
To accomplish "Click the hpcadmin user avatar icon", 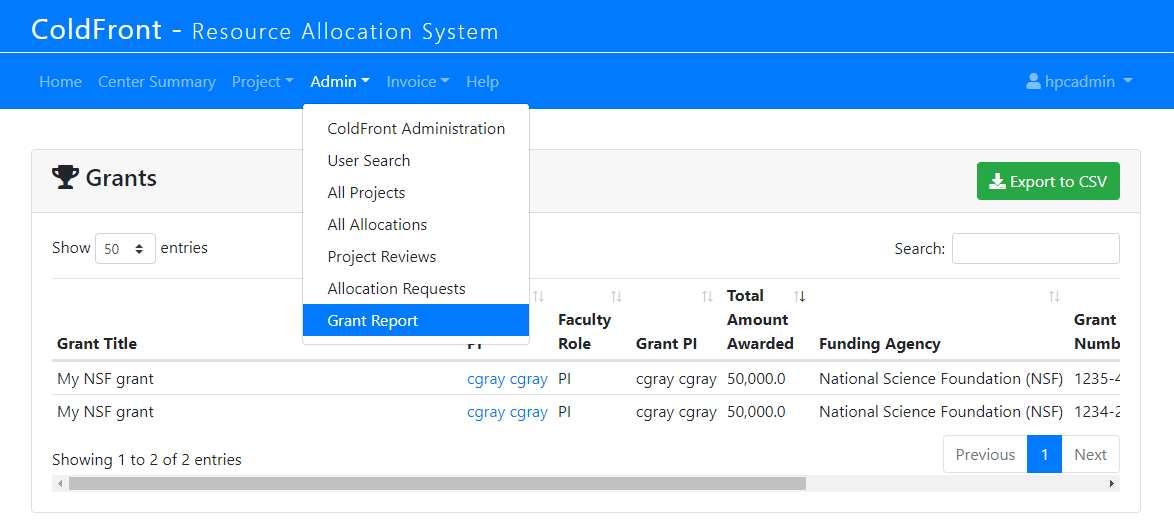I will tap(1034, 82).
